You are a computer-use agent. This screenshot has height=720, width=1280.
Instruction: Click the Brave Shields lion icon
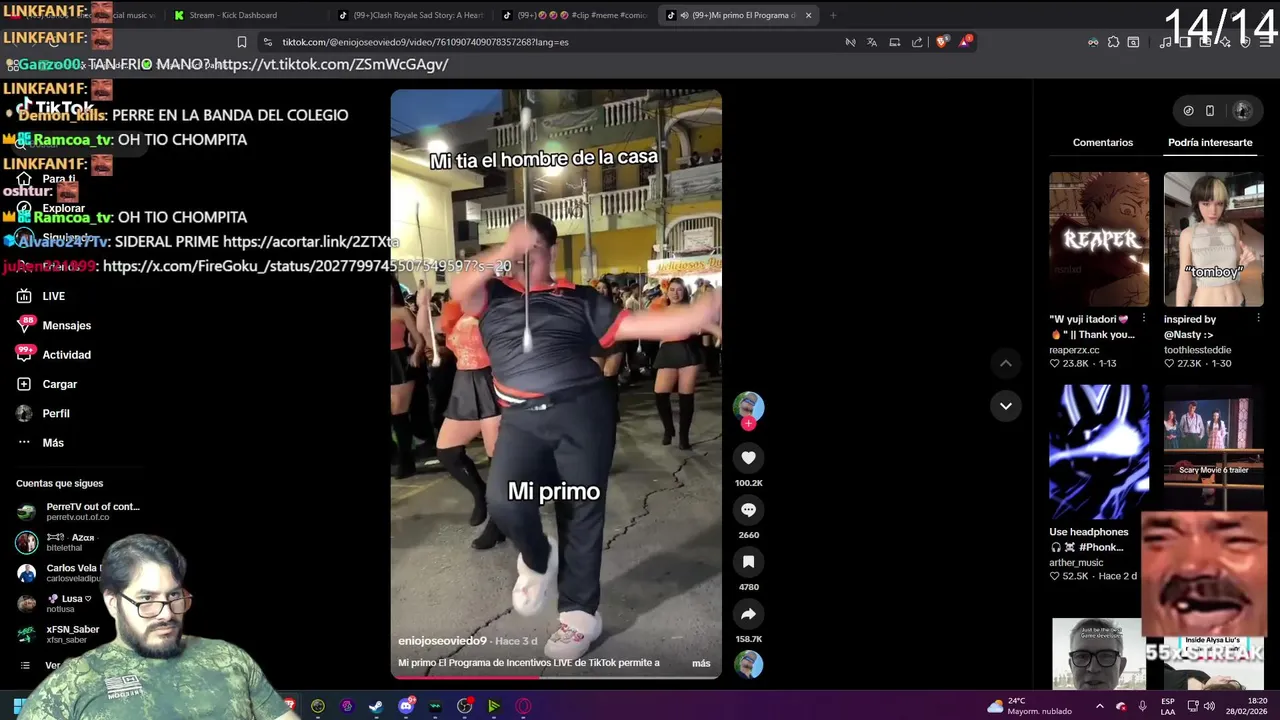942,42
